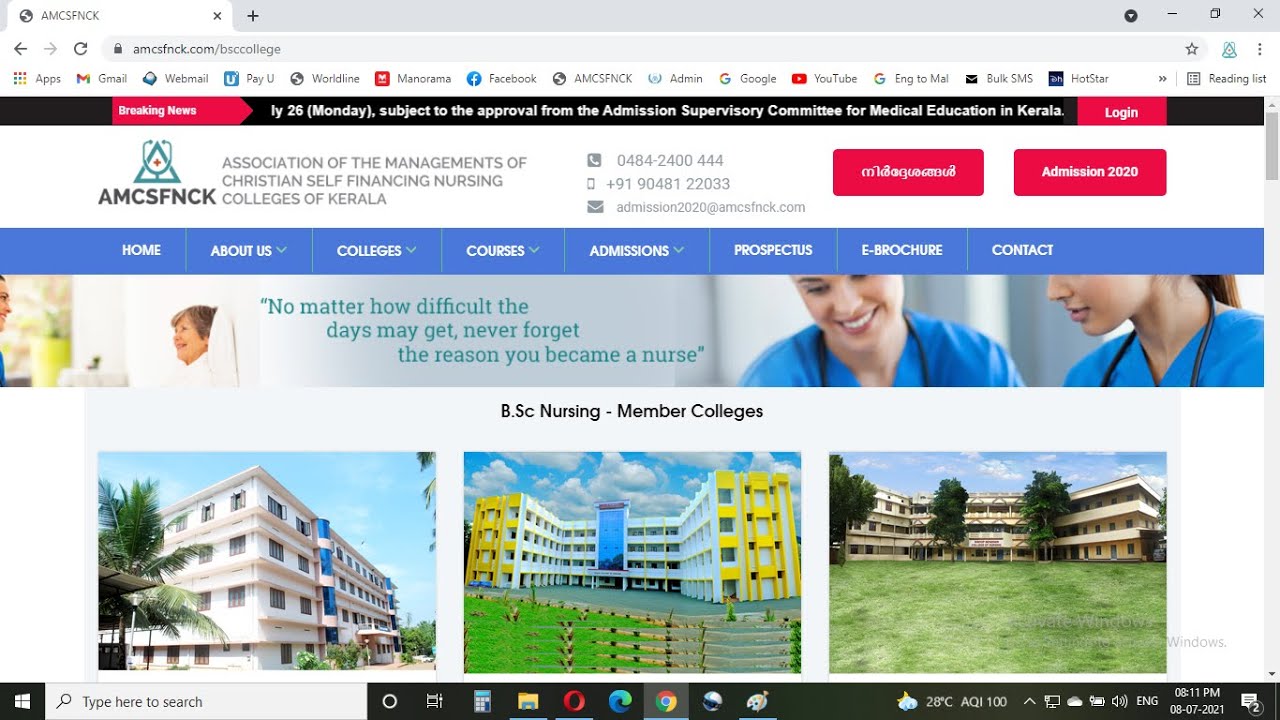Open the Worldline bookmark
This screenshot has width=1280, height=720.
325,78
